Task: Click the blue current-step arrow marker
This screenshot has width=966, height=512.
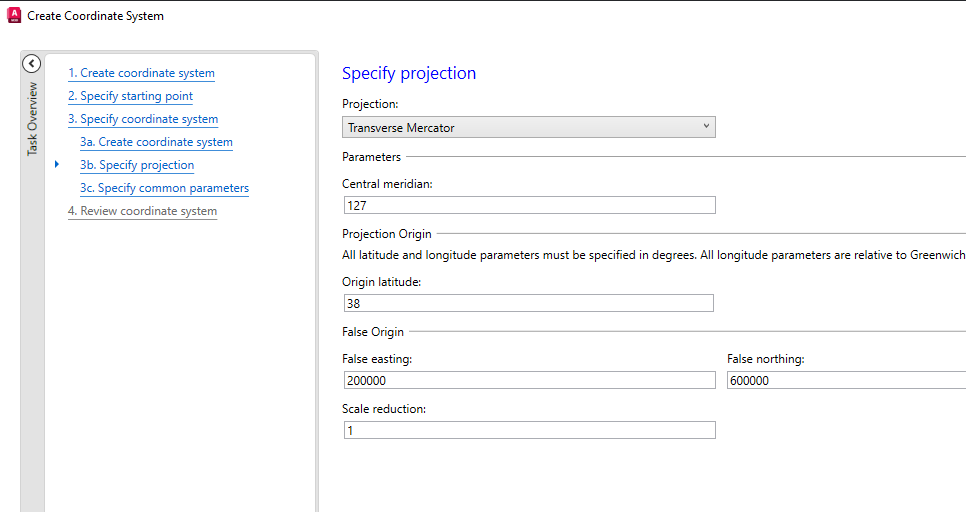Action: pos(57,164)
